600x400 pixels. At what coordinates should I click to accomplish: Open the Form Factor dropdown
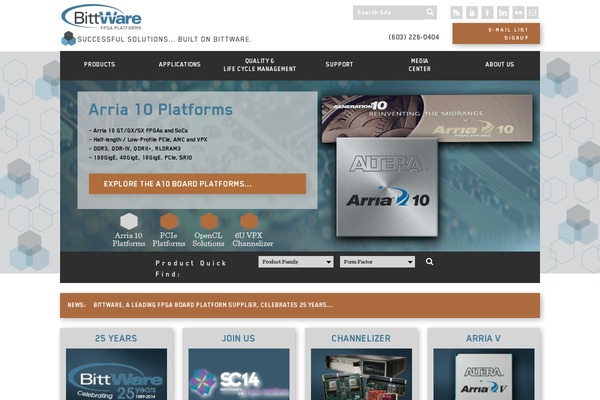(377, 262)
